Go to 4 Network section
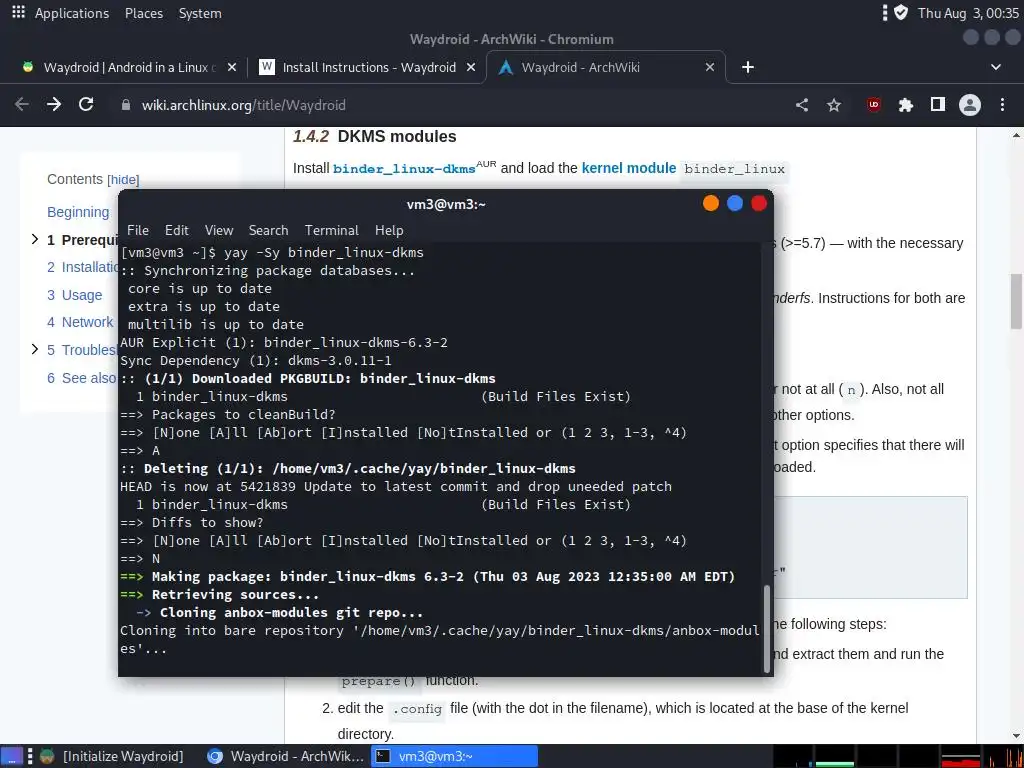 (80, 322)
